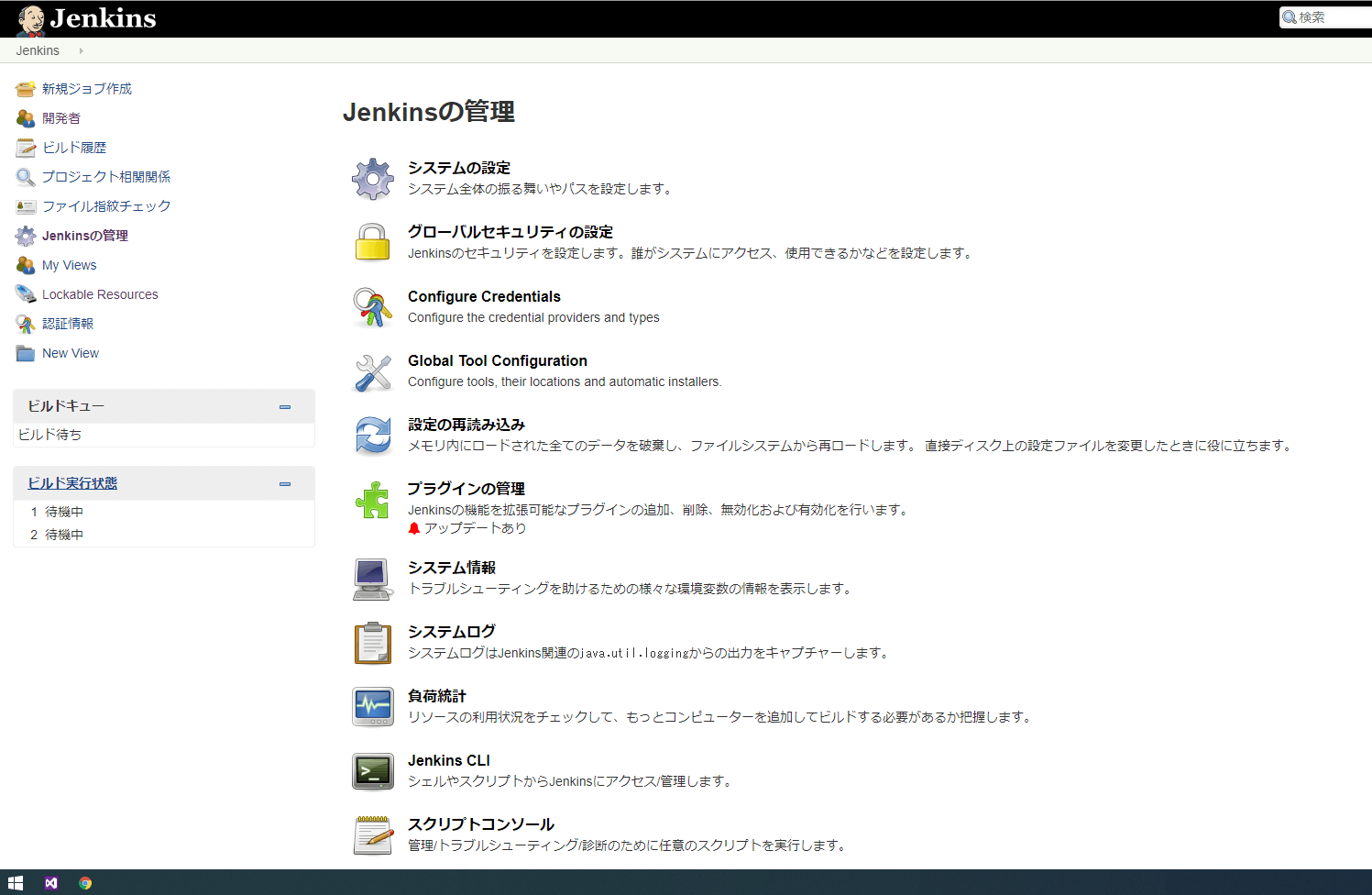1372x895 pixels.
Task: Open ファイル指紋チェック in the sidebar
Action: pos(106,206)
